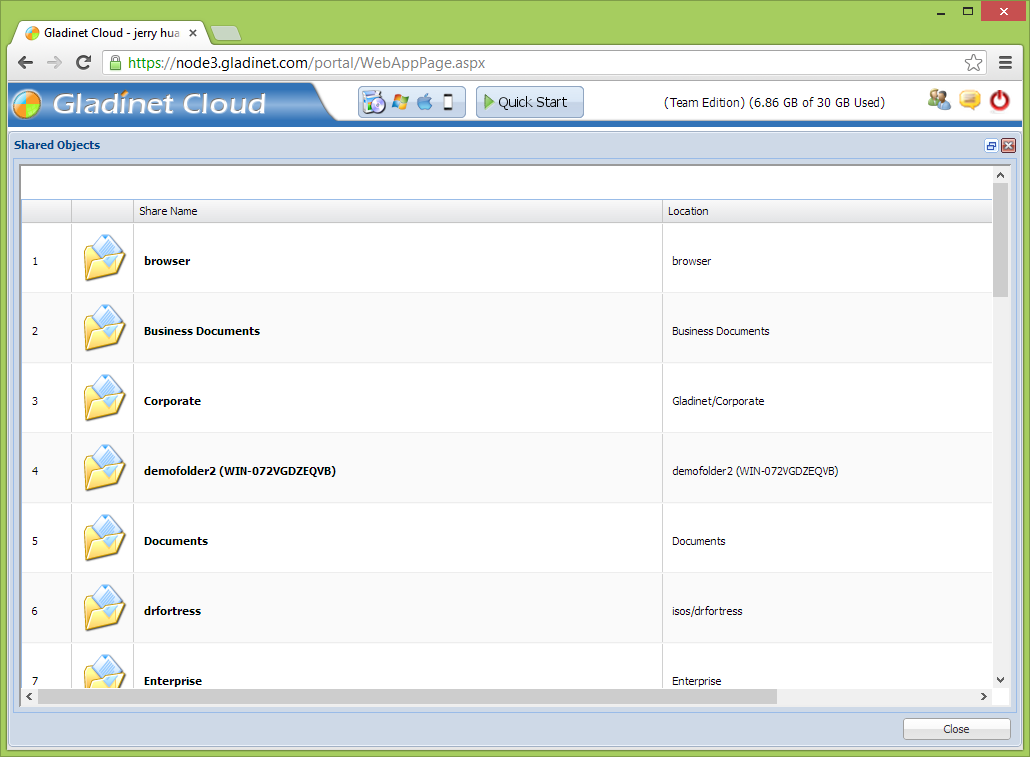Viewport: 1030px width, 757px height.
Task: Click the drfortress shared folder icon
Action: (x=103, y=608)
